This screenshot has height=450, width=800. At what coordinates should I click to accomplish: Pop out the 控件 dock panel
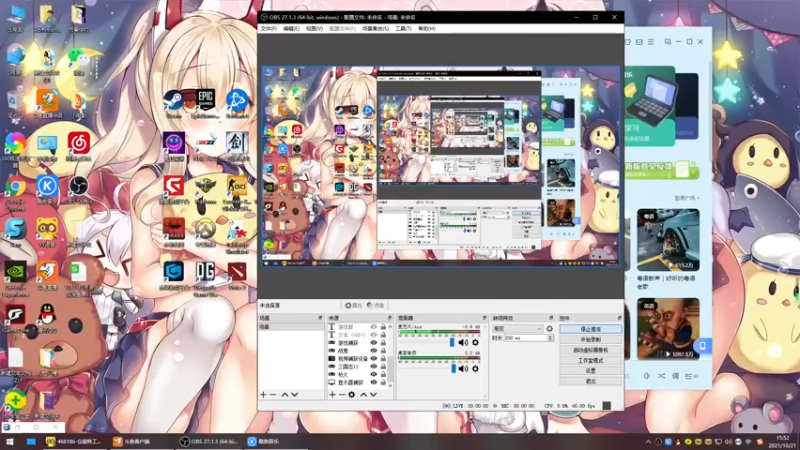tap(619, 318)
